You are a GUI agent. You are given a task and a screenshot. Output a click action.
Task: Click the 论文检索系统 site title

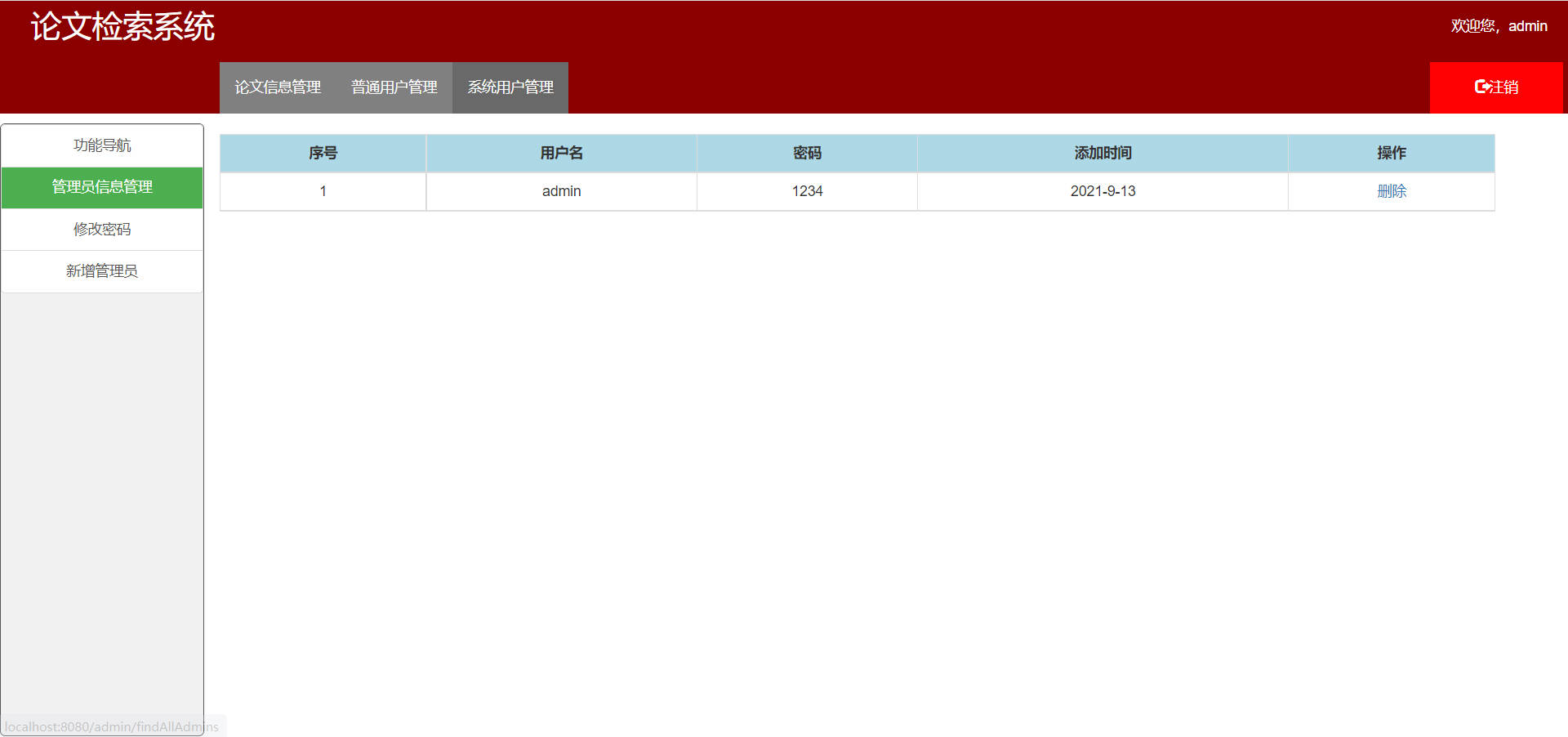click(x=122, y=27)
